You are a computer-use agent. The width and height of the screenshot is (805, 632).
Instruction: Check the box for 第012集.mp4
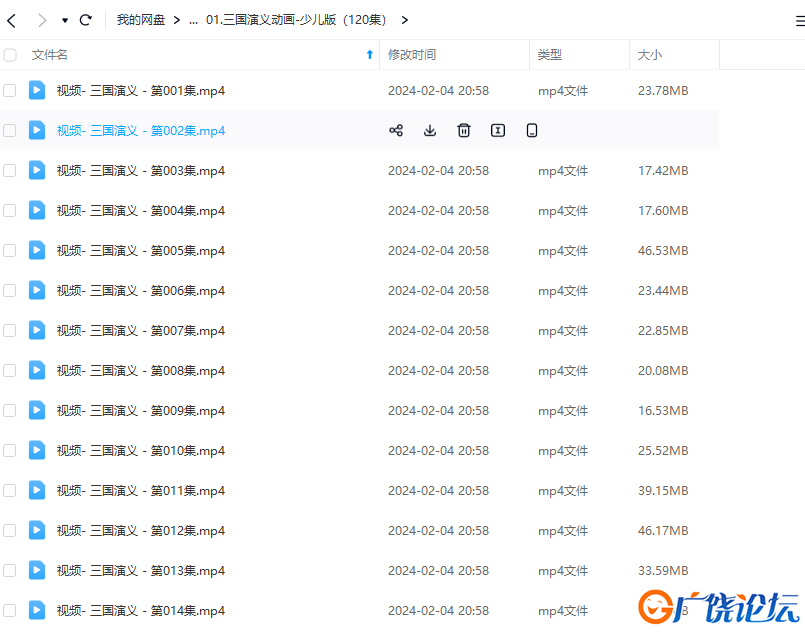(10, 531)
